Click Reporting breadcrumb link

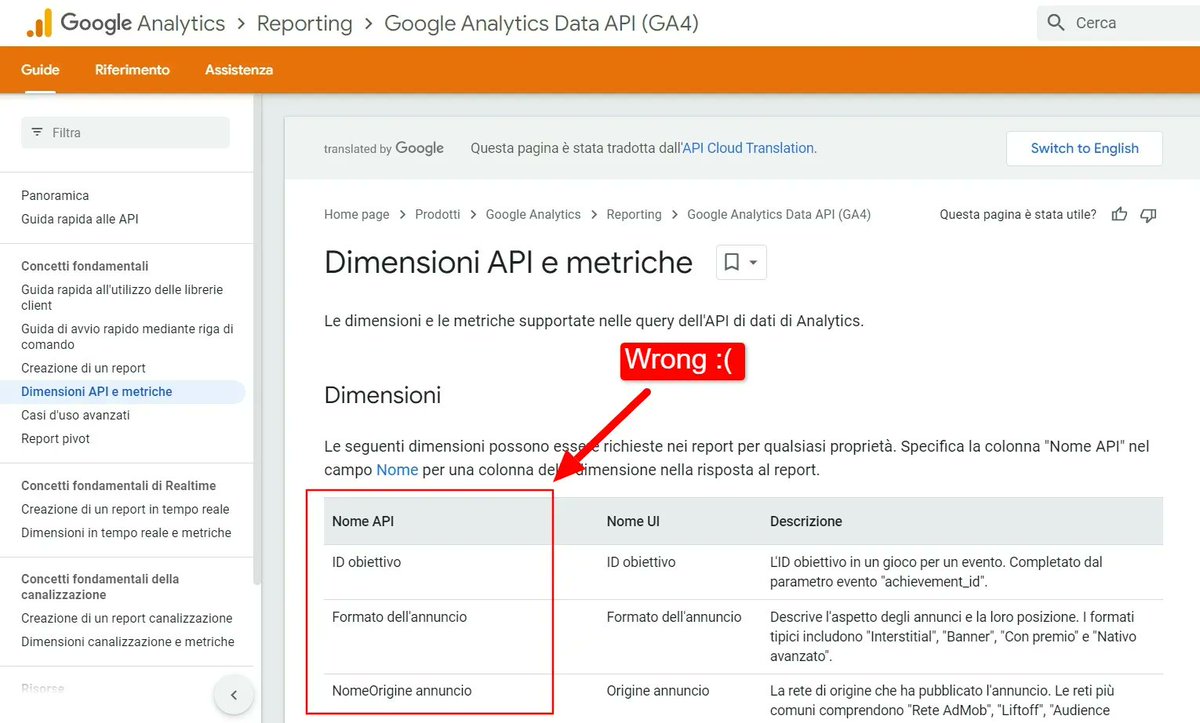[634, 214]
